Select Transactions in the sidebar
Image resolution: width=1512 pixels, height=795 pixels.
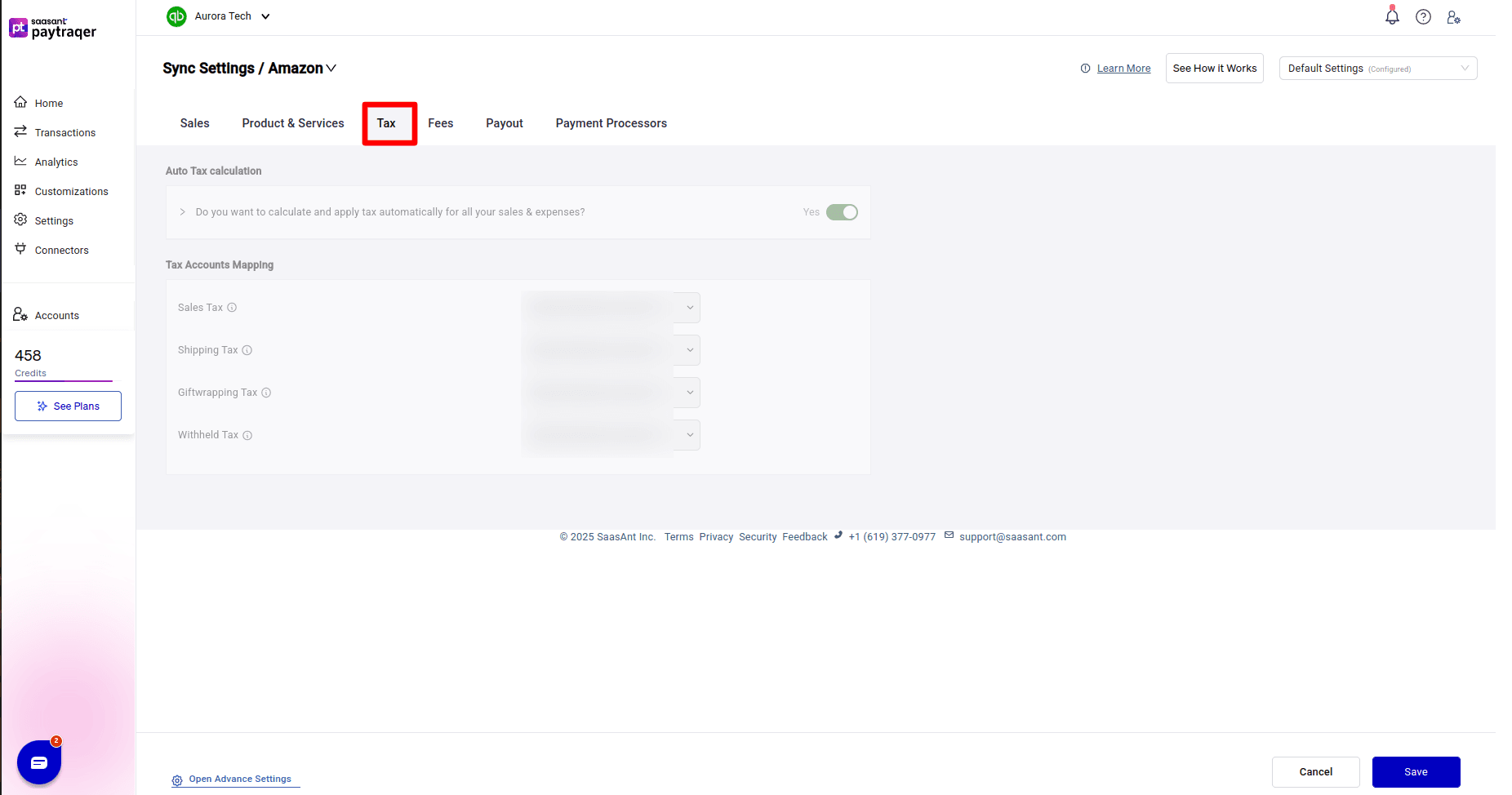[x=64, y=132]
